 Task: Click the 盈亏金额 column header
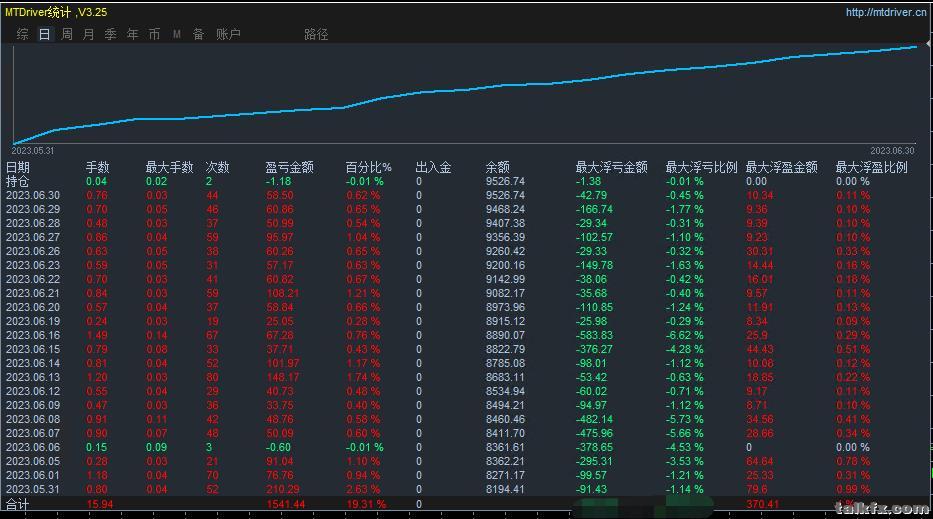tap(289, 167)
